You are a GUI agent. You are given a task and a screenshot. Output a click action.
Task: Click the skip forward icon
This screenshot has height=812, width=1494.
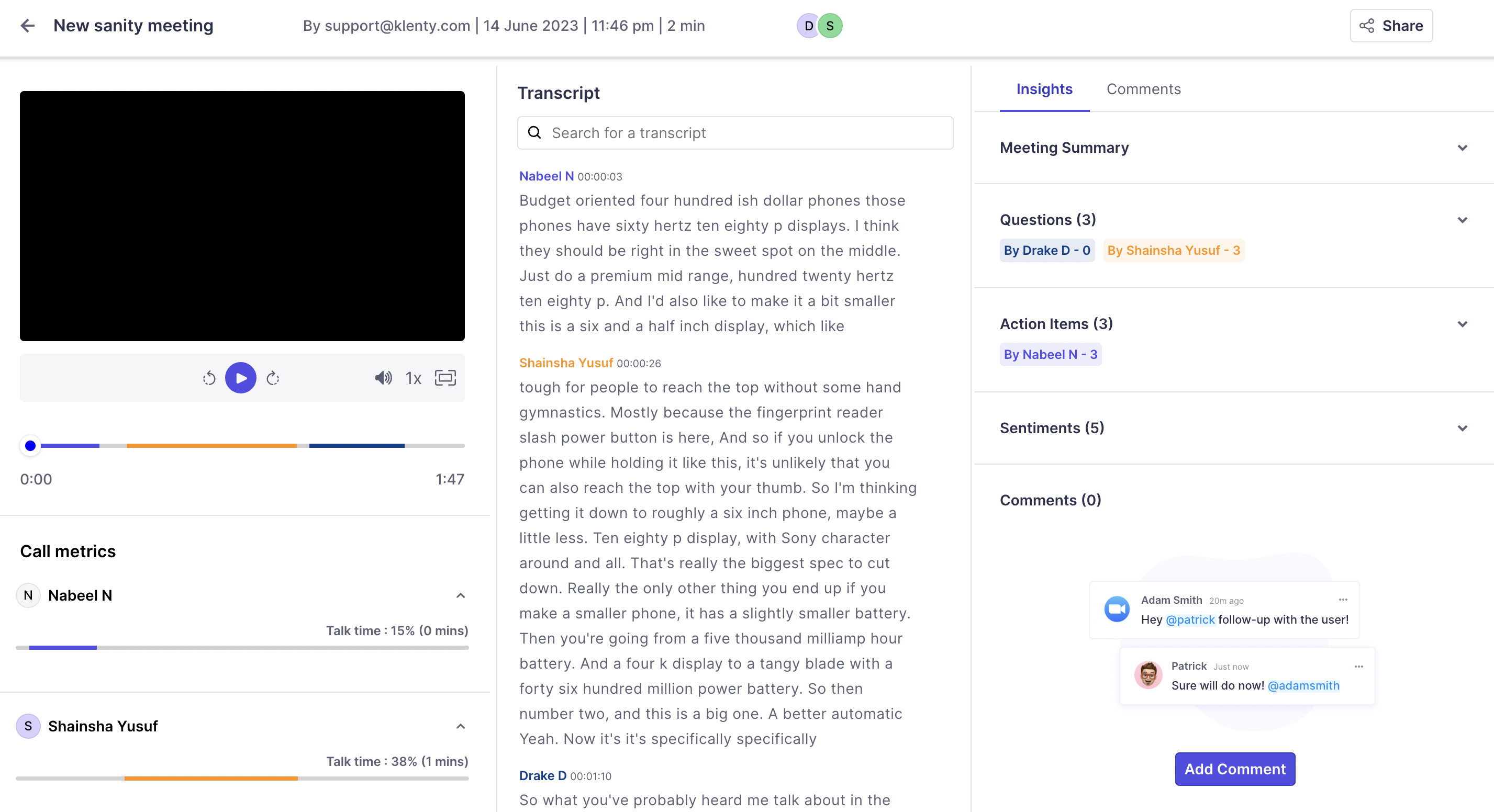[273, 378]
